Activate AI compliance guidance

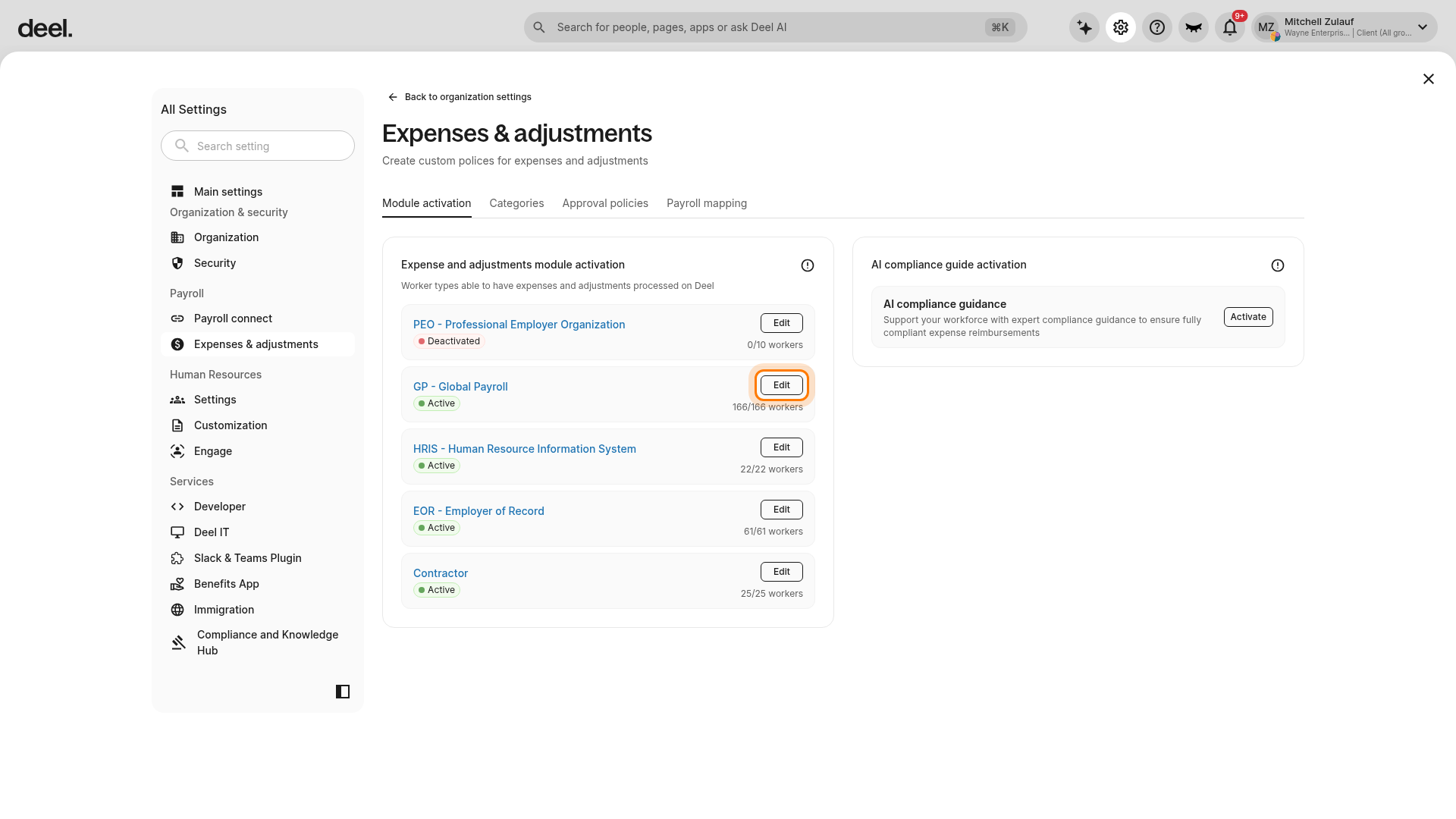[1248, 317]
